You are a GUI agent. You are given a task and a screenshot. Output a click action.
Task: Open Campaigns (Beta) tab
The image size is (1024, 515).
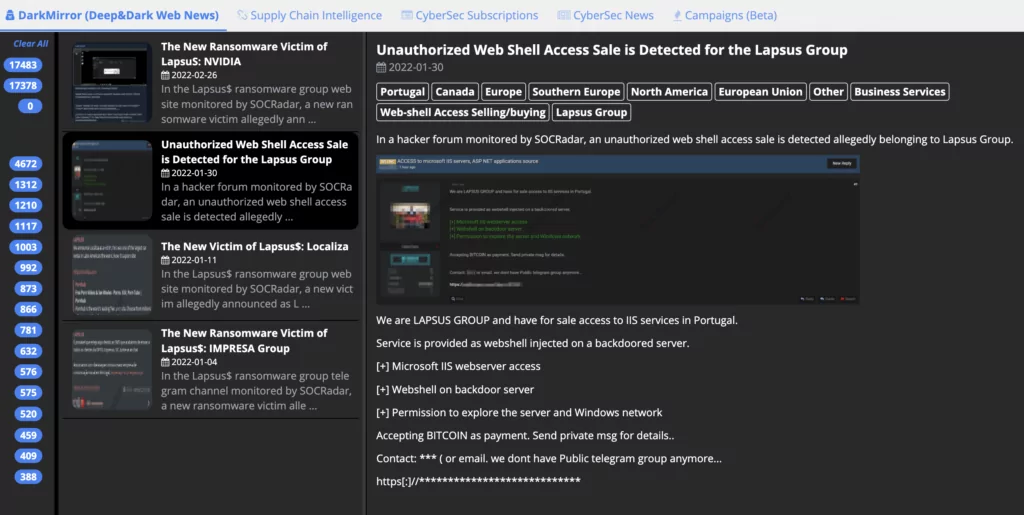(725, 15)
